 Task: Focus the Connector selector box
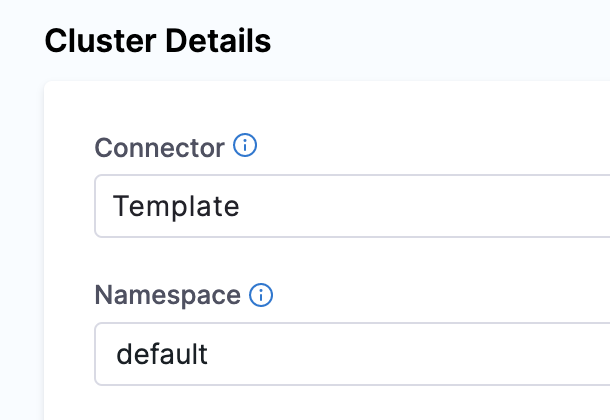[400, 207]
